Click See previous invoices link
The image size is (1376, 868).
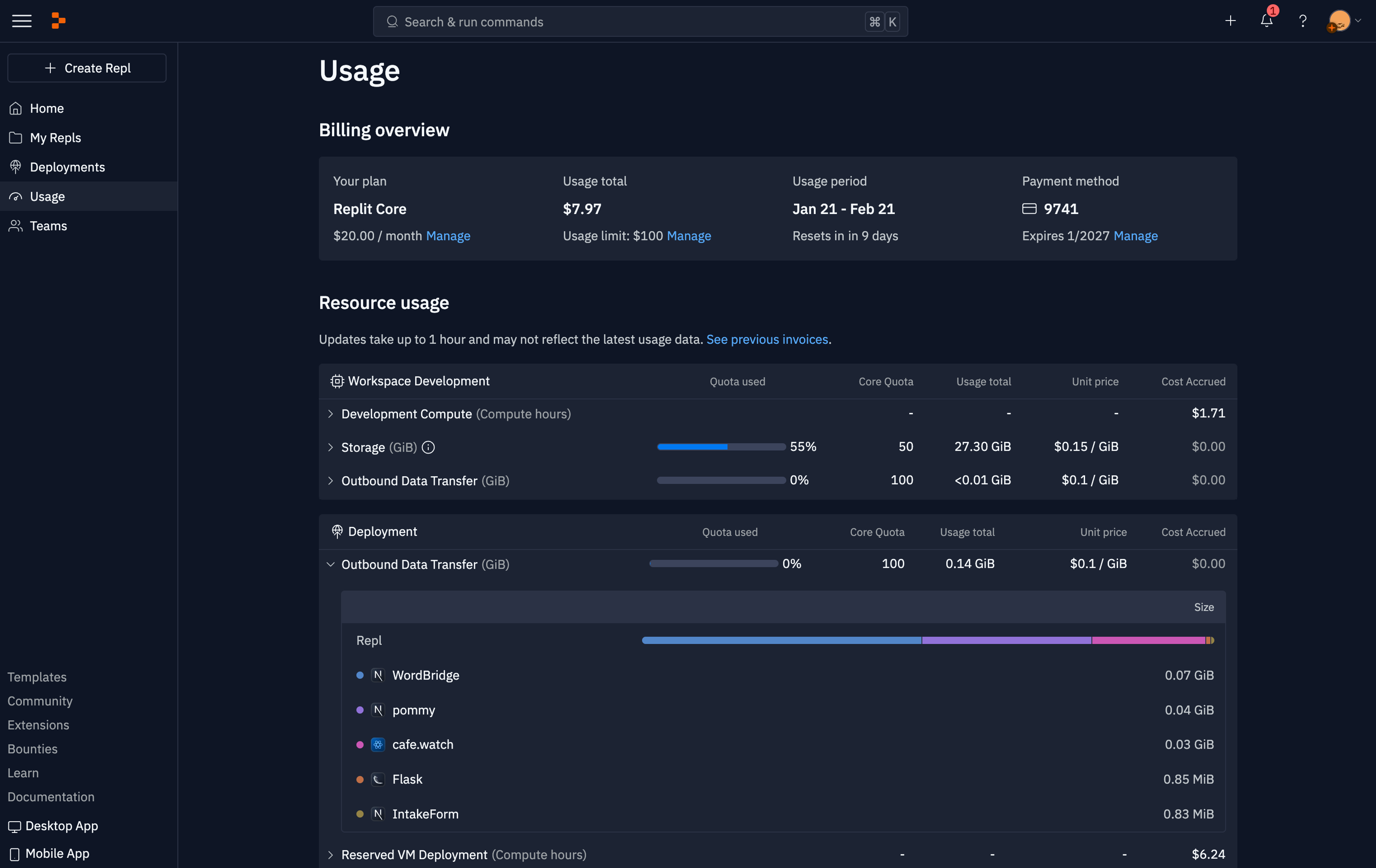767,339
